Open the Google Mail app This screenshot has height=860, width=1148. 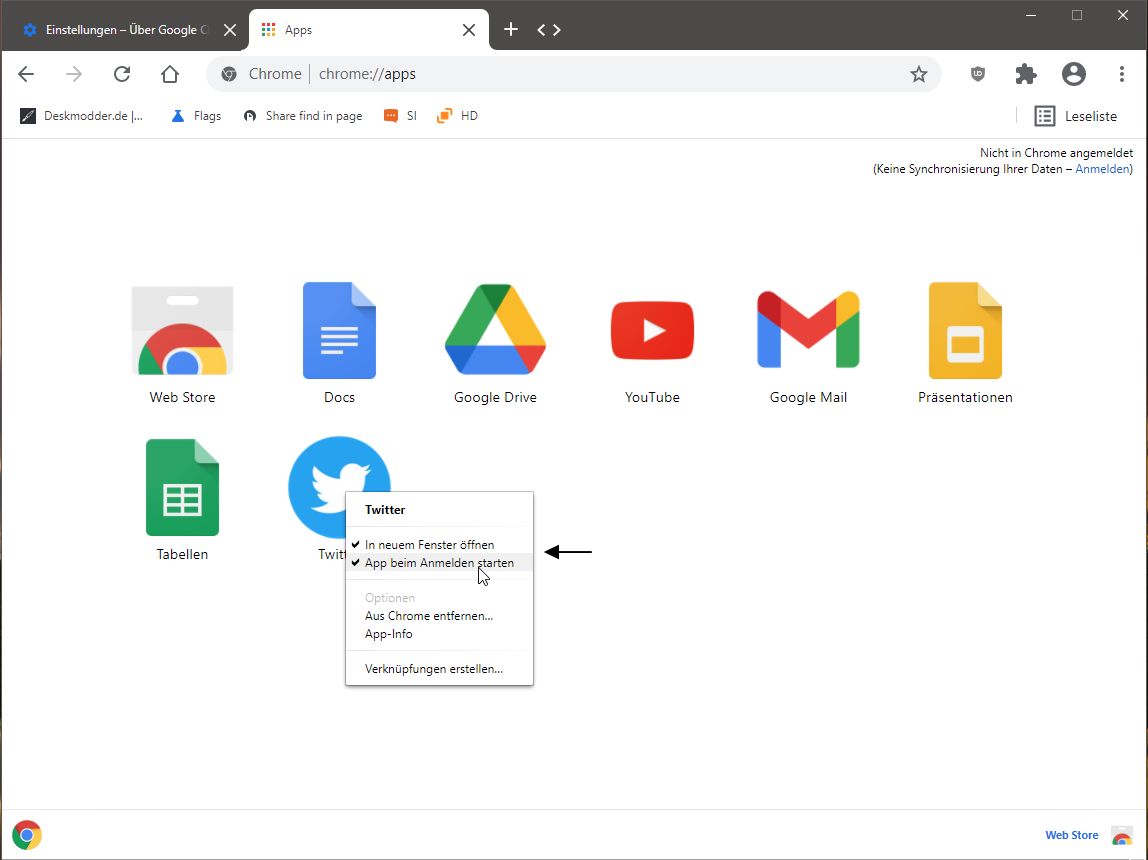click(808, 331)
